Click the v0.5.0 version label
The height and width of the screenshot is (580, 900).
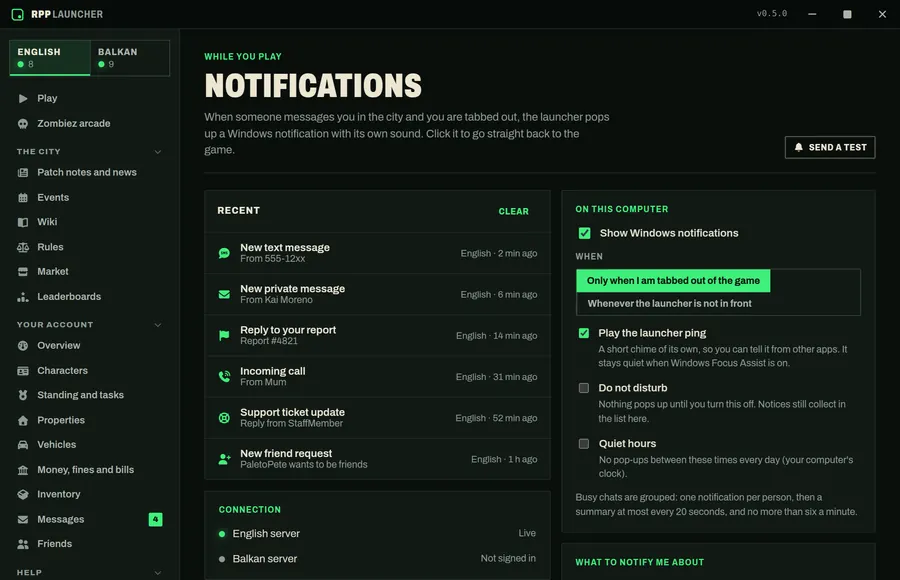(771, 14)
